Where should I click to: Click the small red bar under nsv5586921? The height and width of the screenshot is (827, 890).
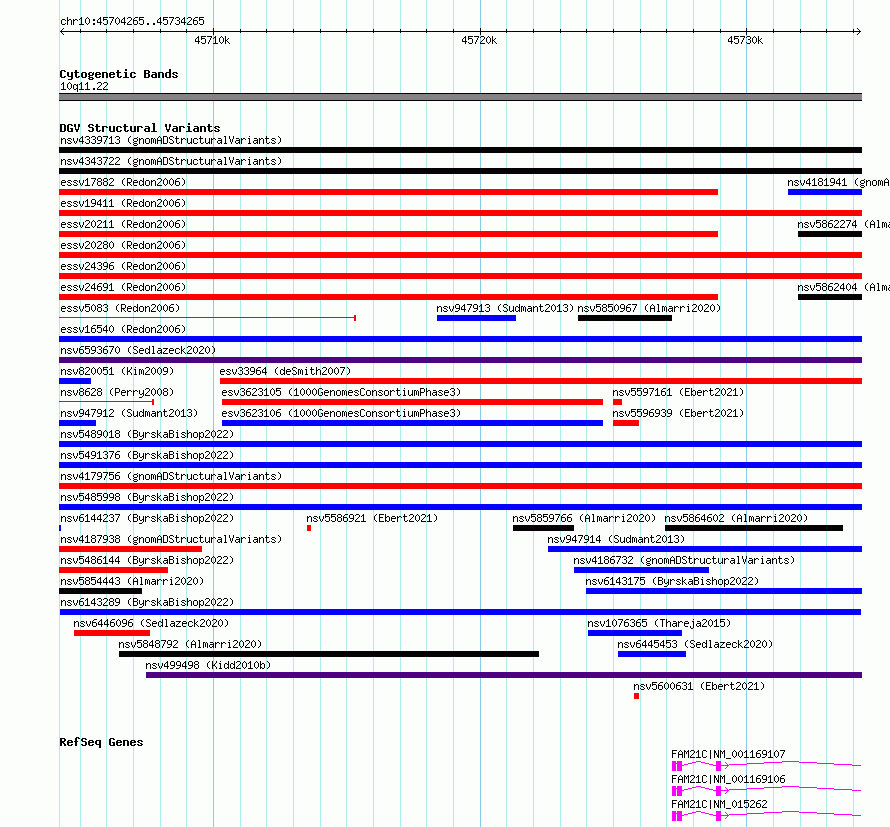click(309, 528)
